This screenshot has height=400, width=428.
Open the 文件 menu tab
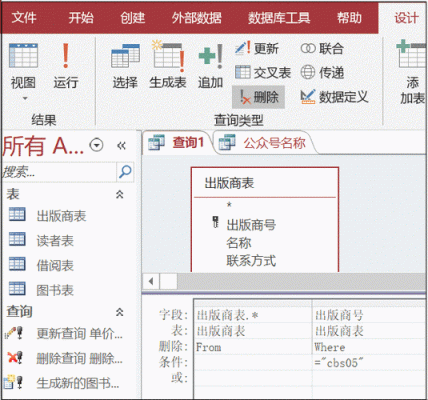[24, 18]
